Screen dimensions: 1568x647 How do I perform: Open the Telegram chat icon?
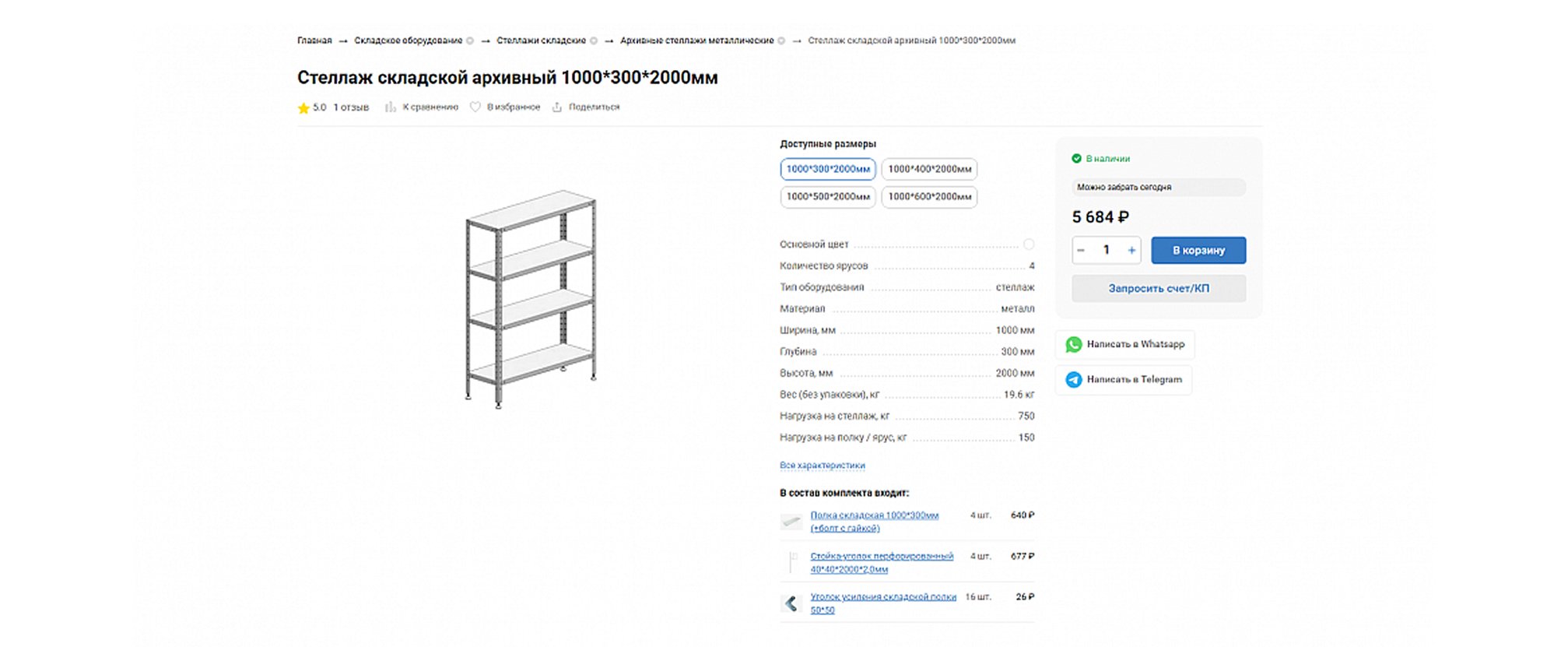(x=1074, y=380)
